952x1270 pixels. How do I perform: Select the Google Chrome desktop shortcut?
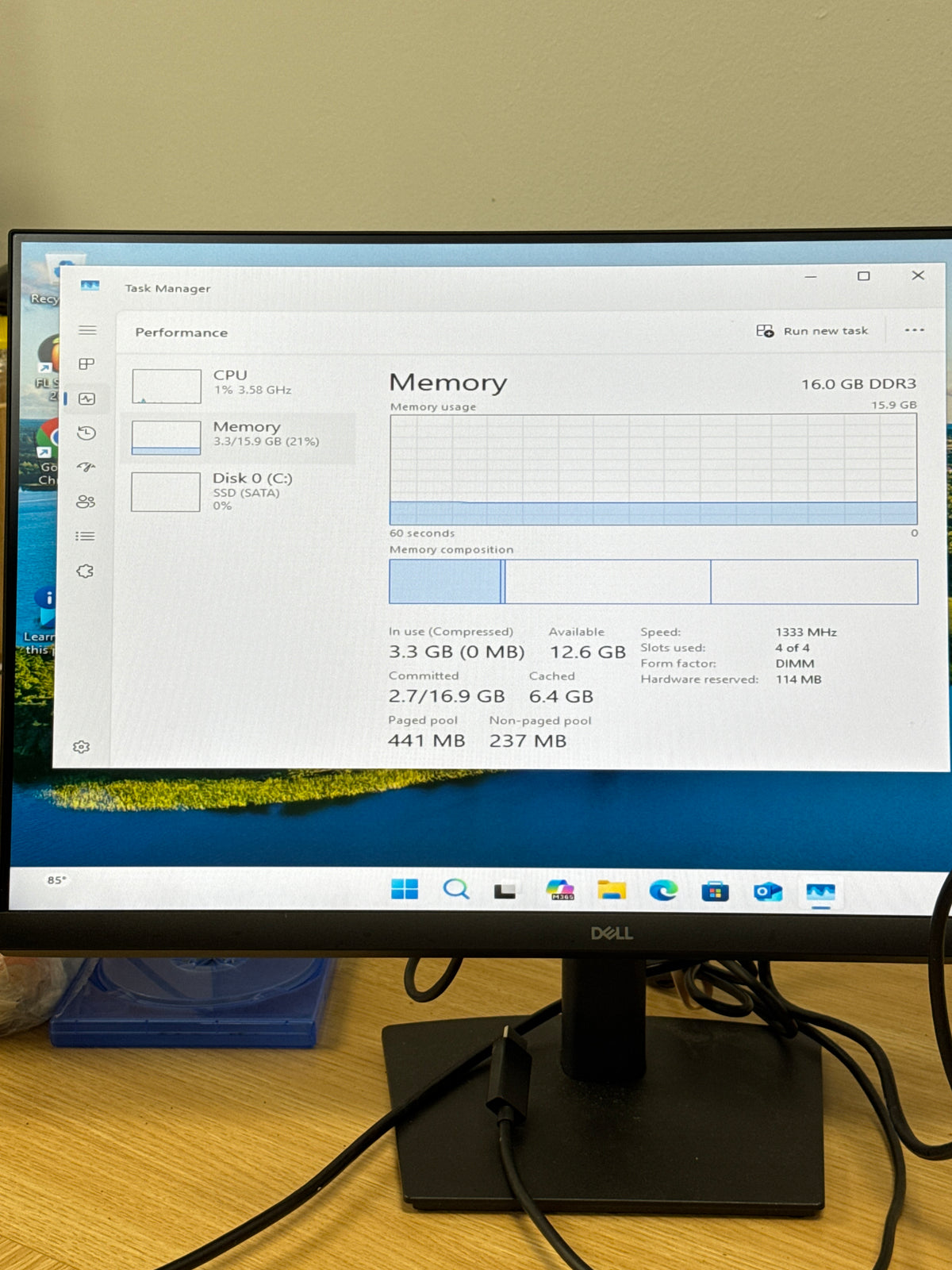[48, 451]
